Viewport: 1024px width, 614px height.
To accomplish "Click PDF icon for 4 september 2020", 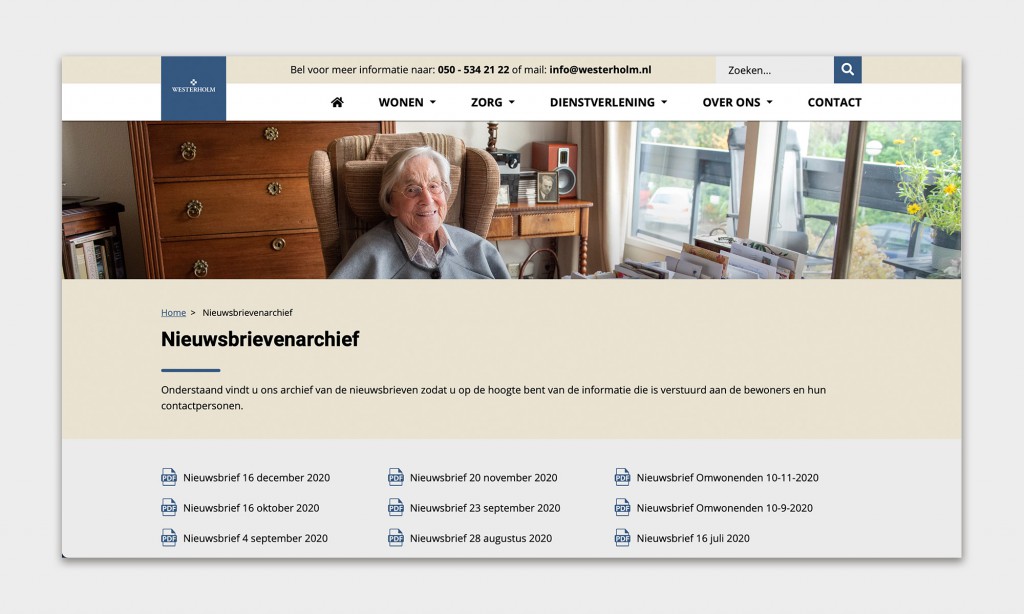I will [x=168, y=538].
